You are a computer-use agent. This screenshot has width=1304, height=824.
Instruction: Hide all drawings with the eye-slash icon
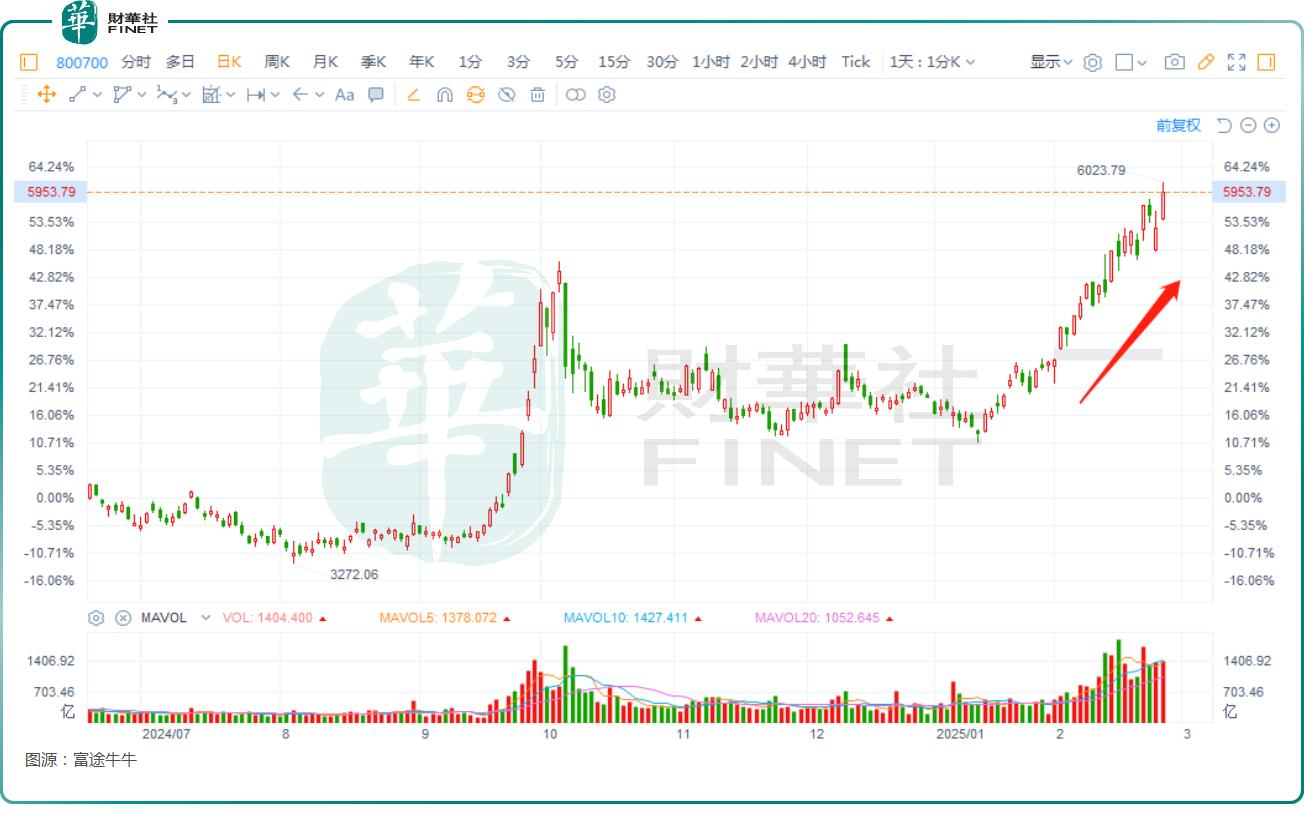click(506, 95)
